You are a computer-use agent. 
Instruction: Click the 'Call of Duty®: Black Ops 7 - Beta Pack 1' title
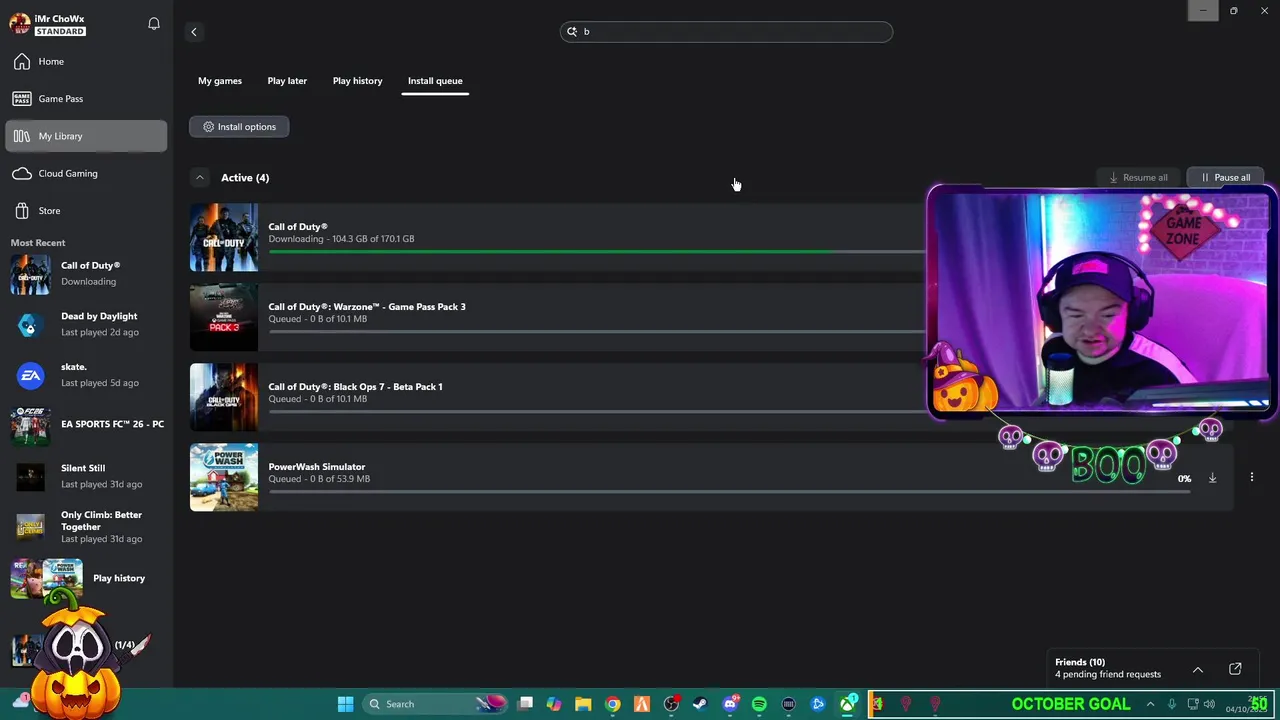[355, 387]
